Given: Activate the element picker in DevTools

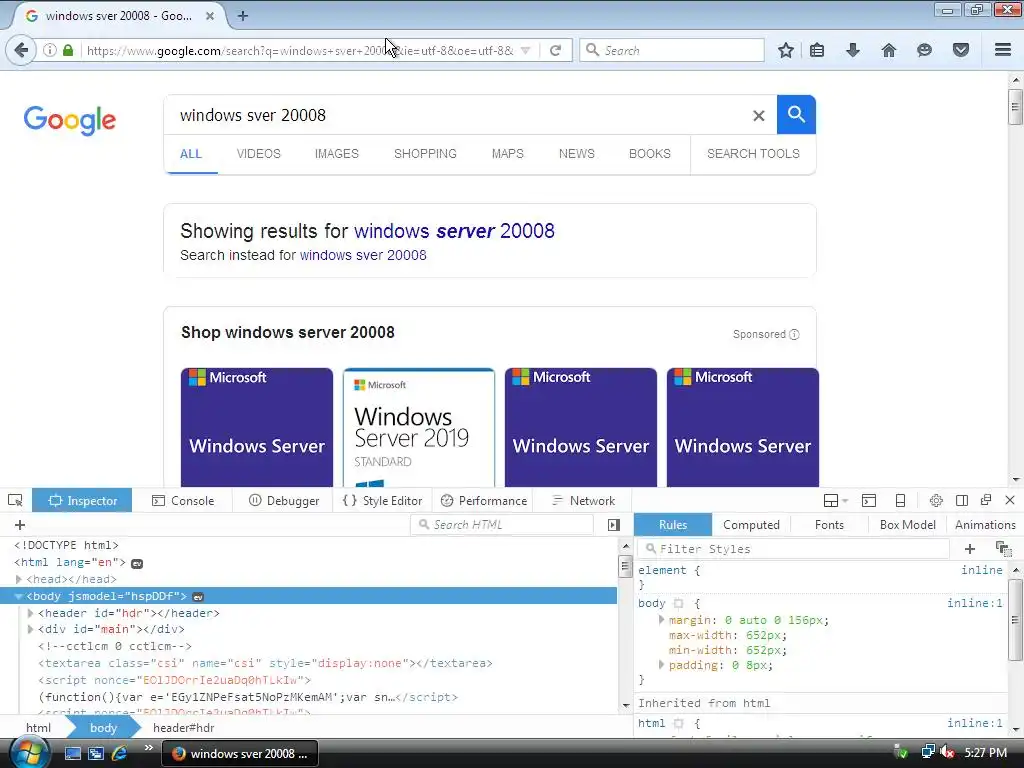Looking at the screenshot, I should [x=15, y=501].
